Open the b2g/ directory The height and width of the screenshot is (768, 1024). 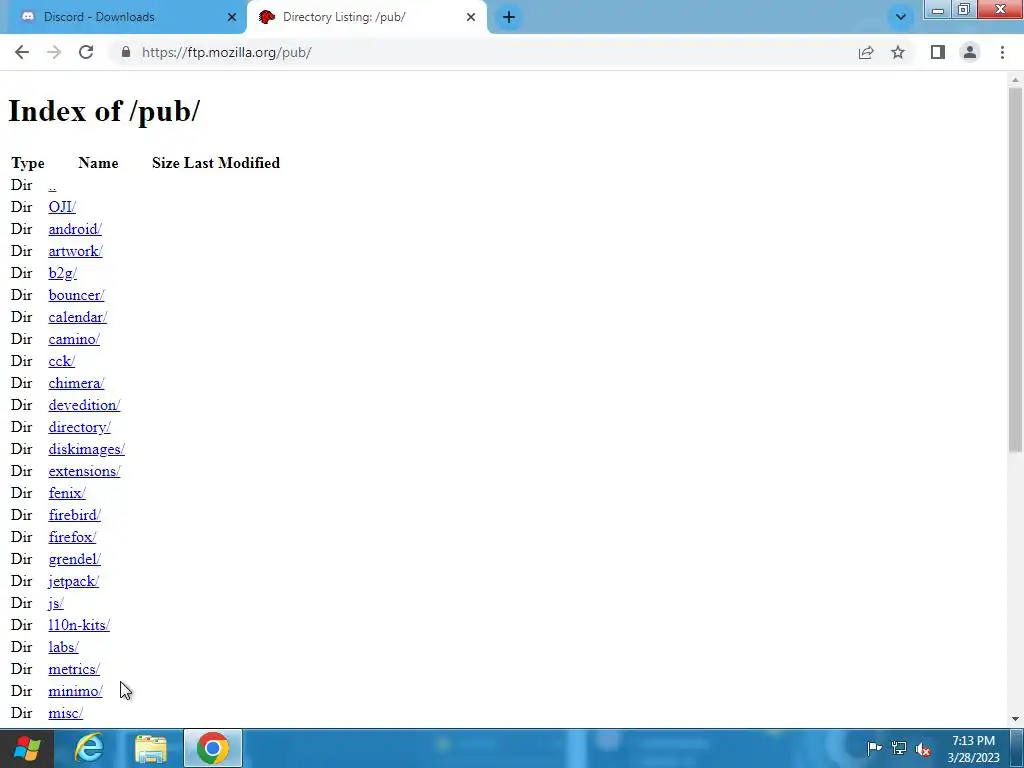click(63, 273)
